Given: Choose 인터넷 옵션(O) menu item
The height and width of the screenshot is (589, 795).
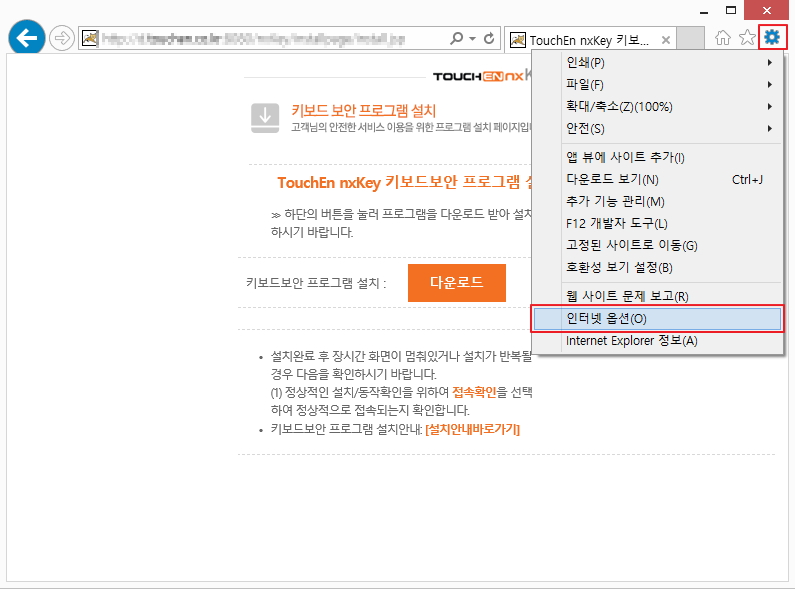Looking at the screenshot, I should point(657,318).
